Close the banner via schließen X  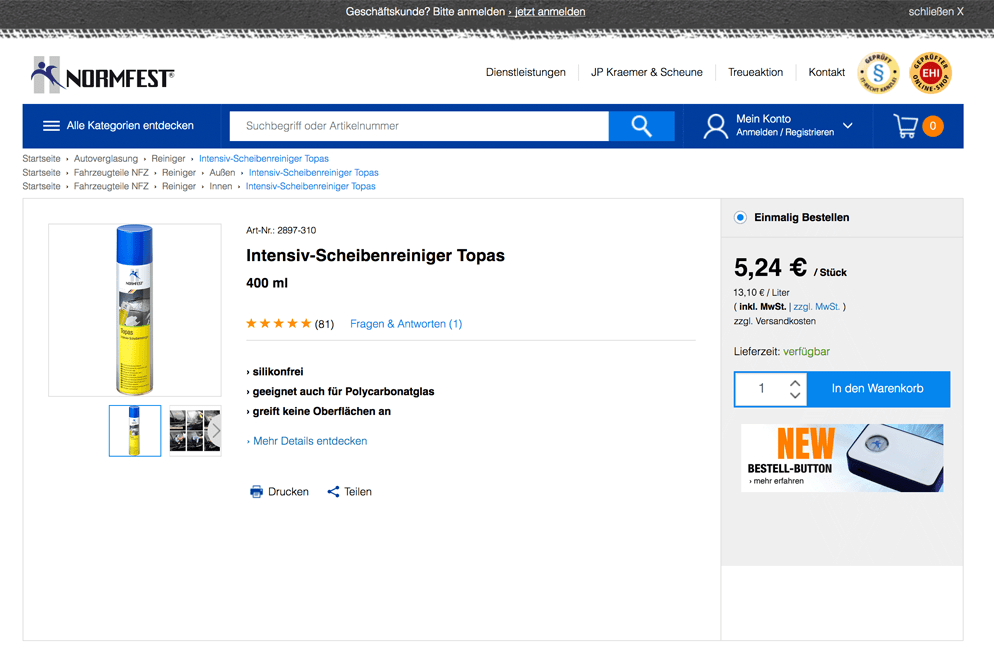click(x=936, y=11)
